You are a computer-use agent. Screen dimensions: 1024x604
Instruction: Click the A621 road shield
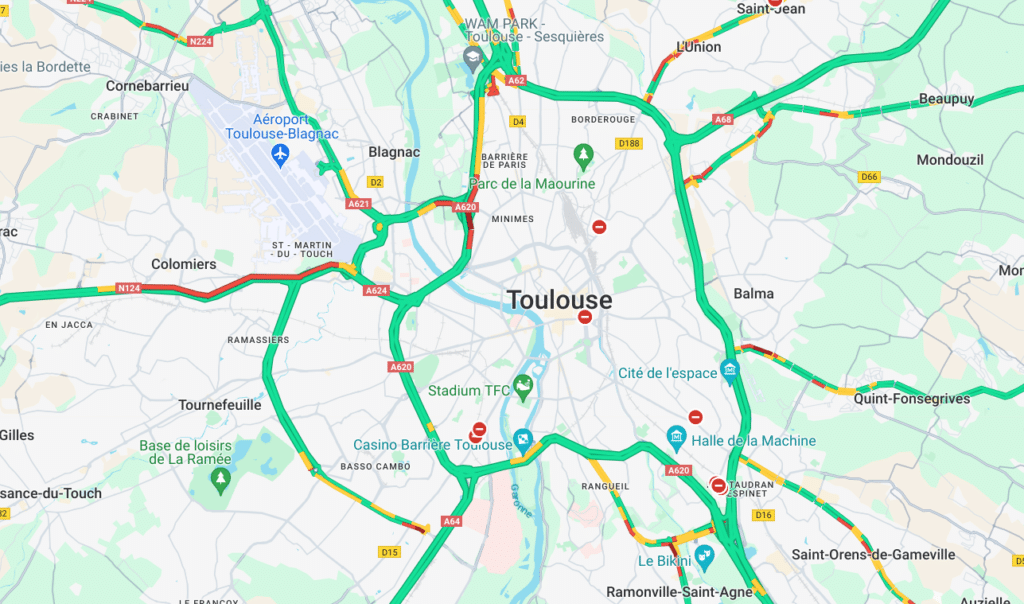click(x=359, y=204)
